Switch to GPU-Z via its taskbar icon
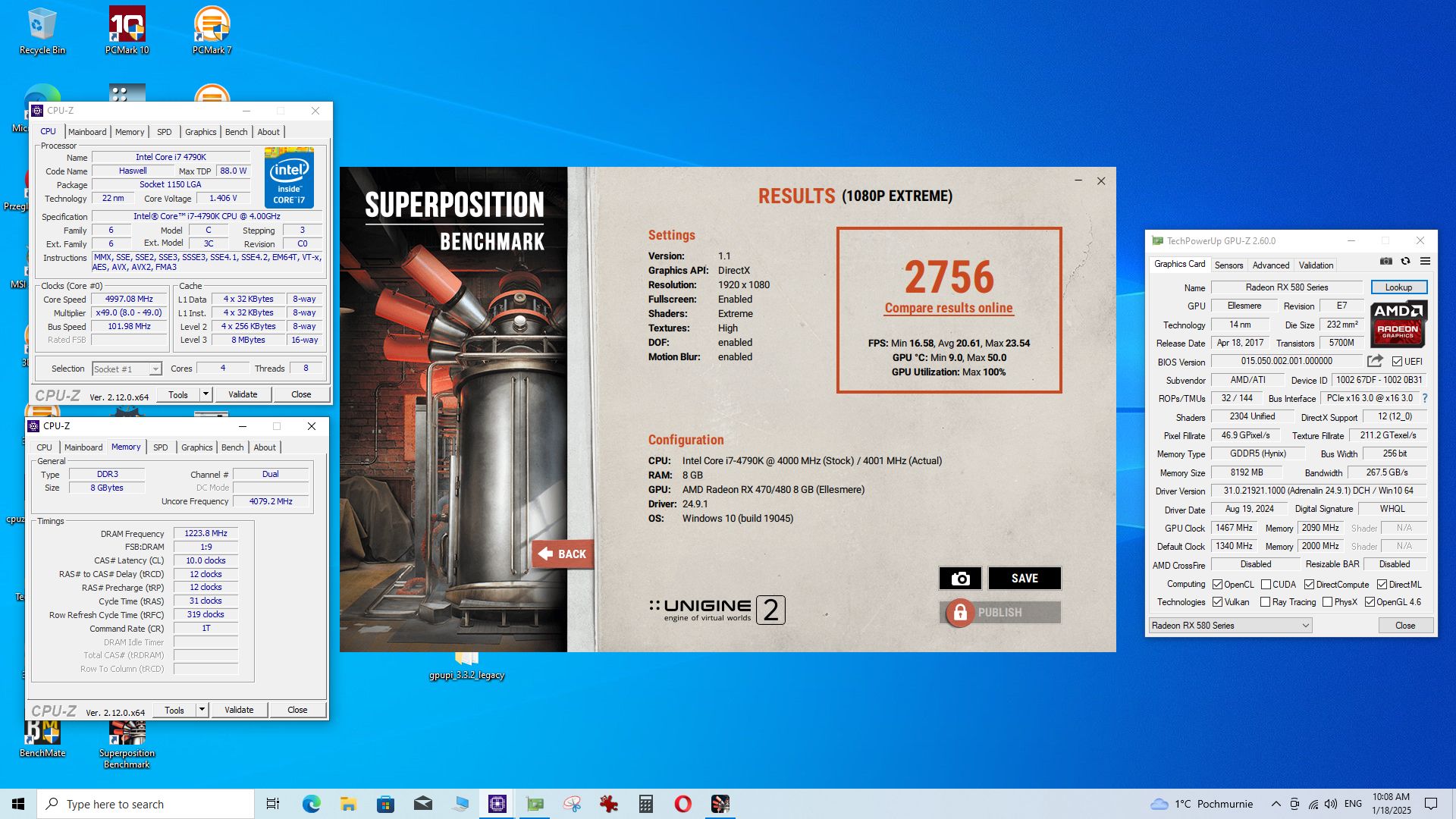Viewport: 1456px width, 819px height. [x=535, y=804]
